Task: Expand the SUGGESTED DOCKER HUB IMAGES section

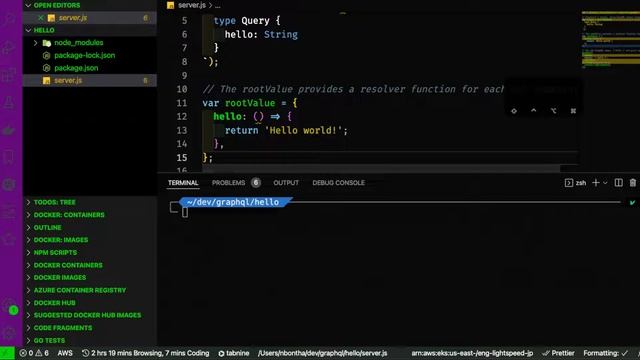Action: point(28,315)
